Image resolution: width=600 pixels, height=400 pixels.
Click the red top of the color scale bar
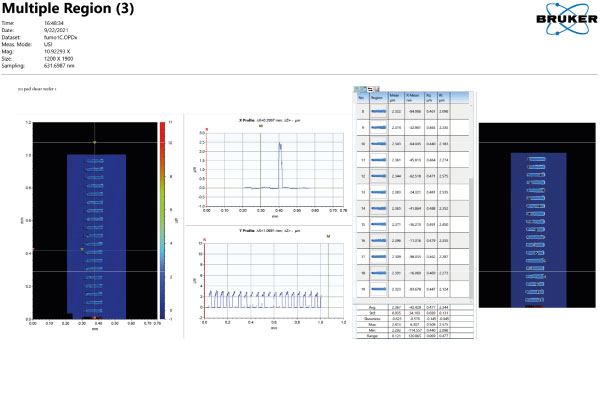[161, 126]
